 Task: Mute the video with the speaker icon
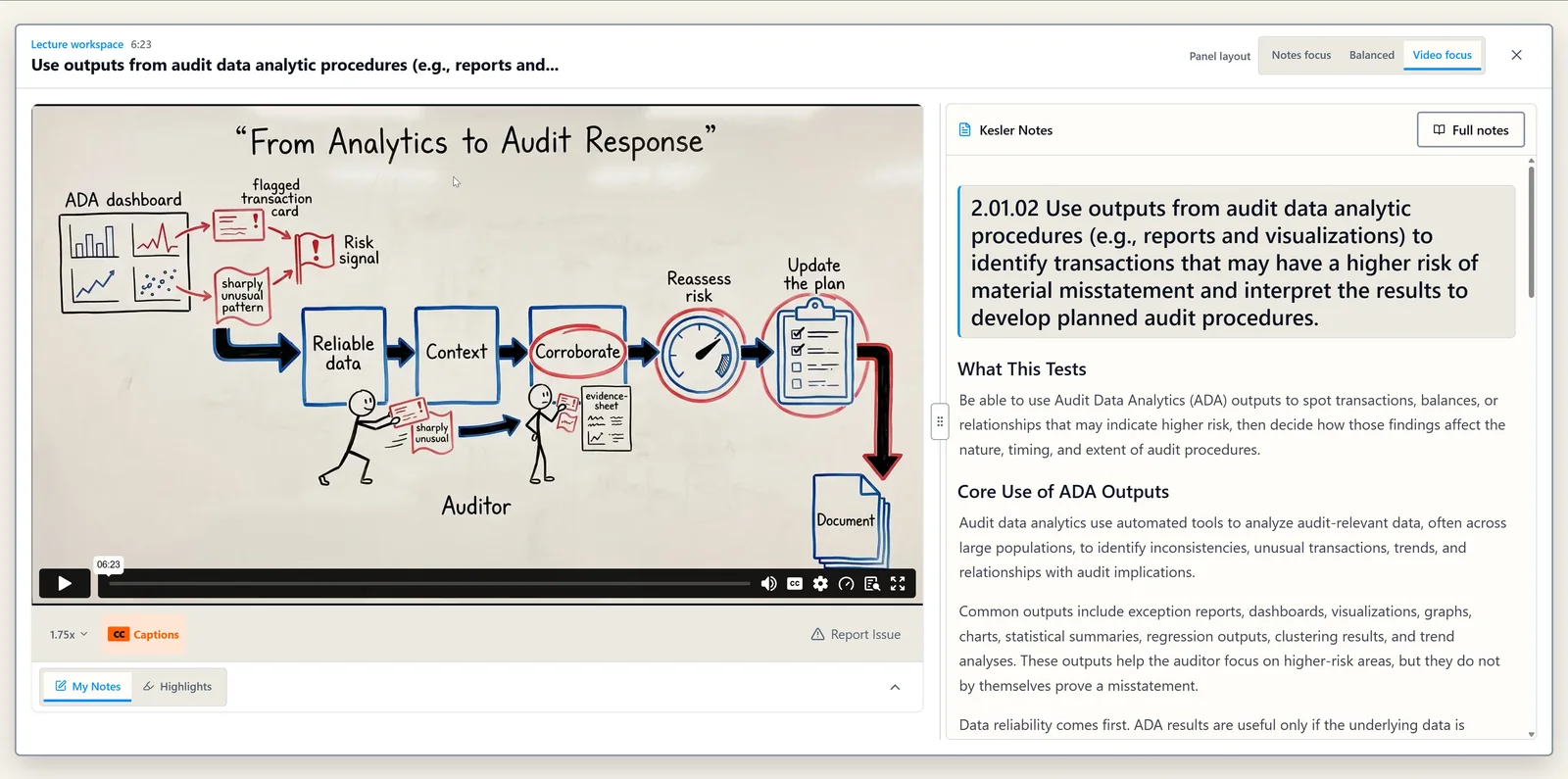tap(769, 584)
